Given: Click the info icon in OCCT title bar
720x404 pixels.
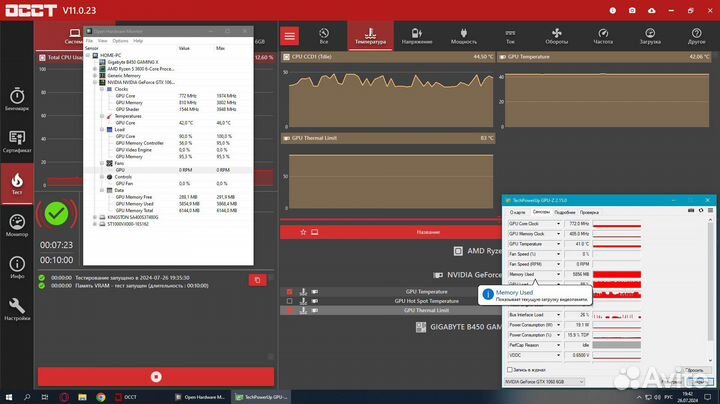Looking at the screenshot, I should click(x=613, y=10).
